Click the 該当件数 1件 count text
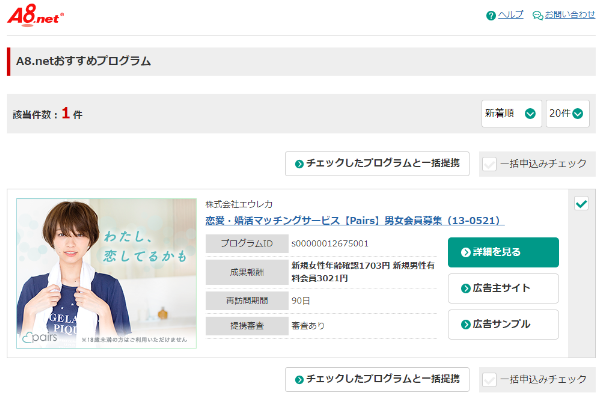This screenshot has width=600, height=400. pos(47,114)
